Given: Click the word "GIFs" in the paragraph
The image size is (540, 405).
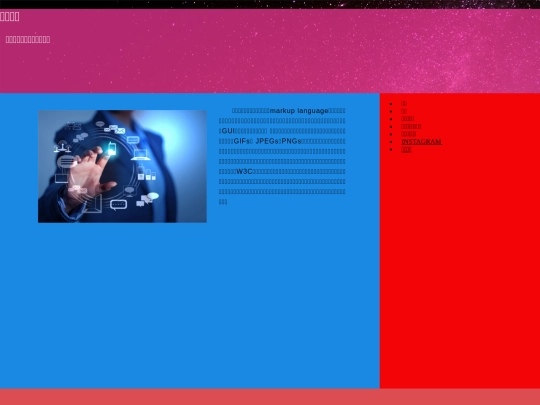Looking at the screenshot, I should (x=241, y=141).
